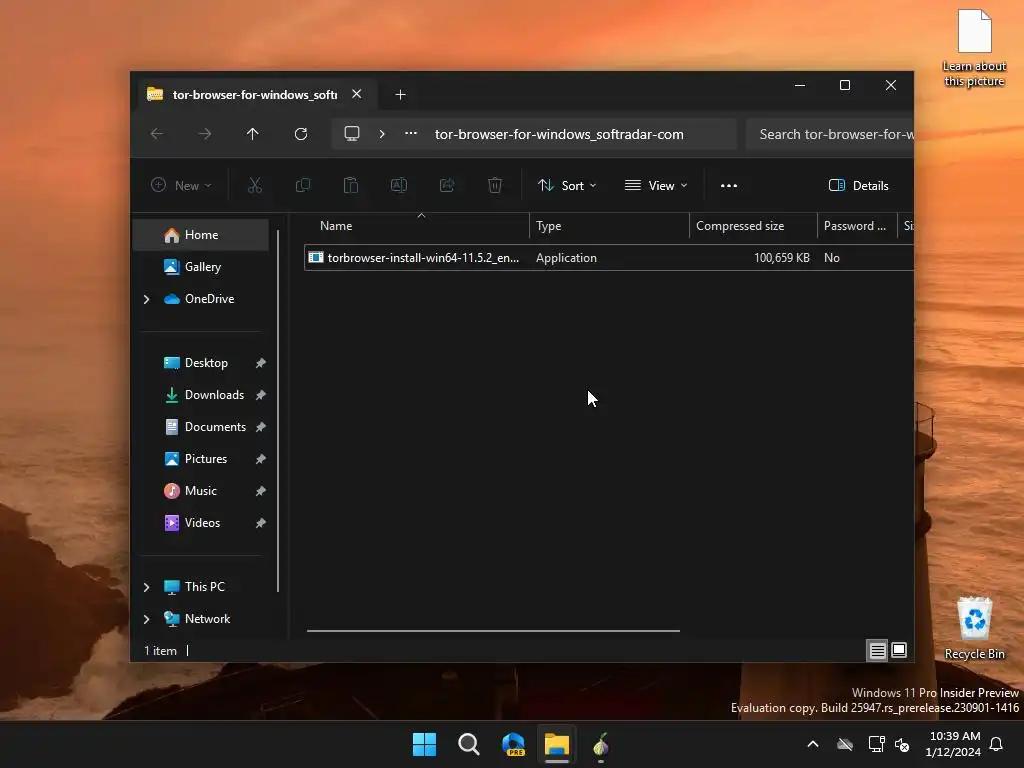Select Home in the navigation pane
Viewport: 1024px width, 768px height.
[x=200, y=235]
